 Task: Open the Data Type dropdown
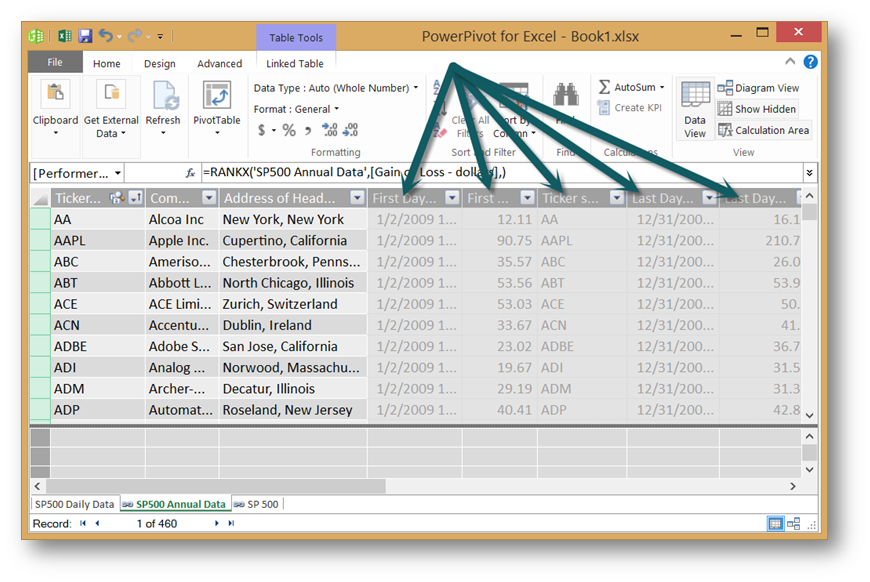point(336,88)
